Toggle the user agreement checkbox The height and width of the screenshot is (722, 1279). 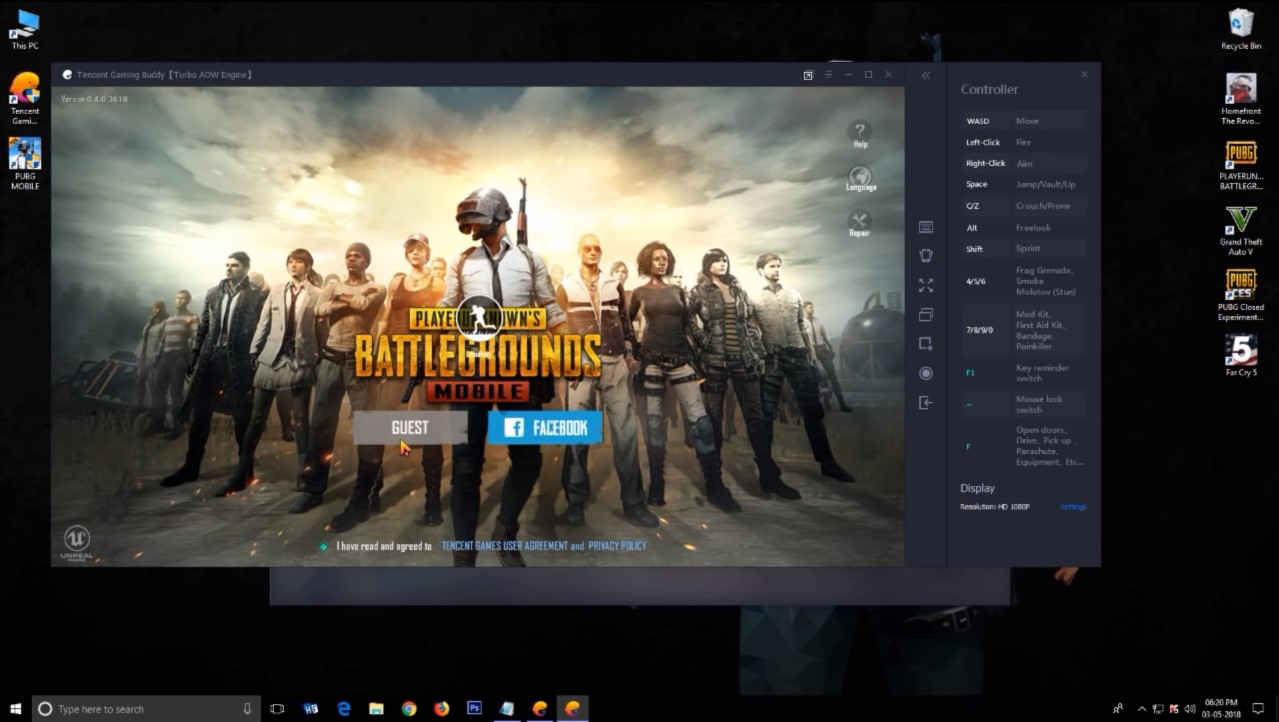pos(323,546)
